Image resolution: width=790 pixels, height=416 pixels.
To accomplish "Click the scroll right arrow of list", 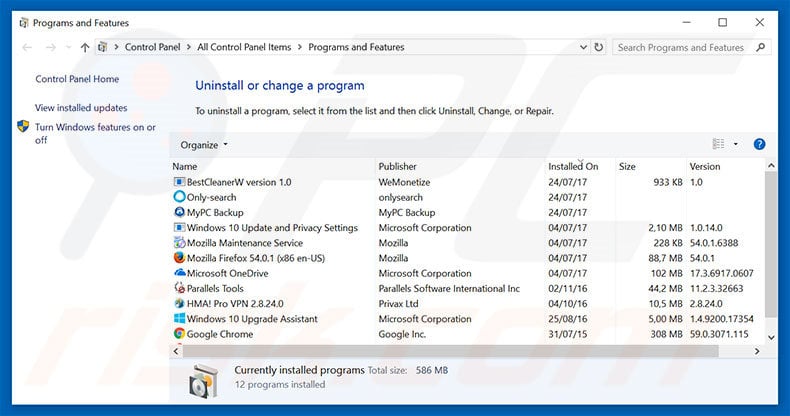I will pyautogui.click(x=757, y=351).
